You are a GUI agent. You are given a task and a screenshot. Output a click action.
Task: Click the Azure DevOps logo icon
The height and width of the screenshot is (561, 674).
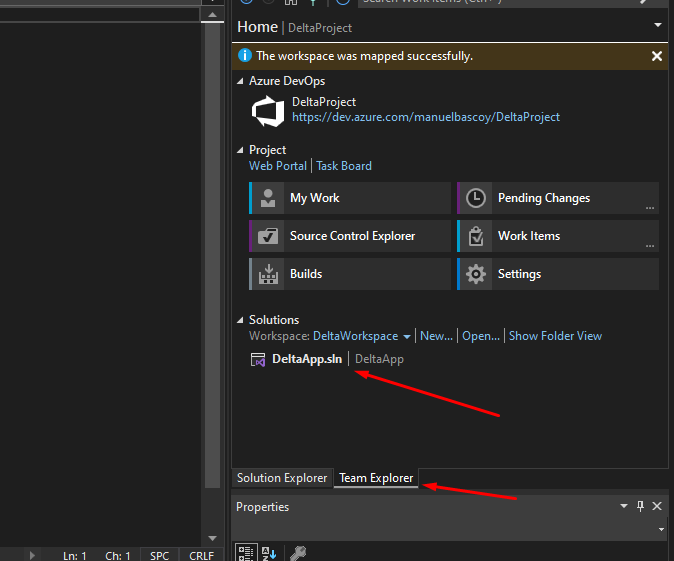pos(268,110)
